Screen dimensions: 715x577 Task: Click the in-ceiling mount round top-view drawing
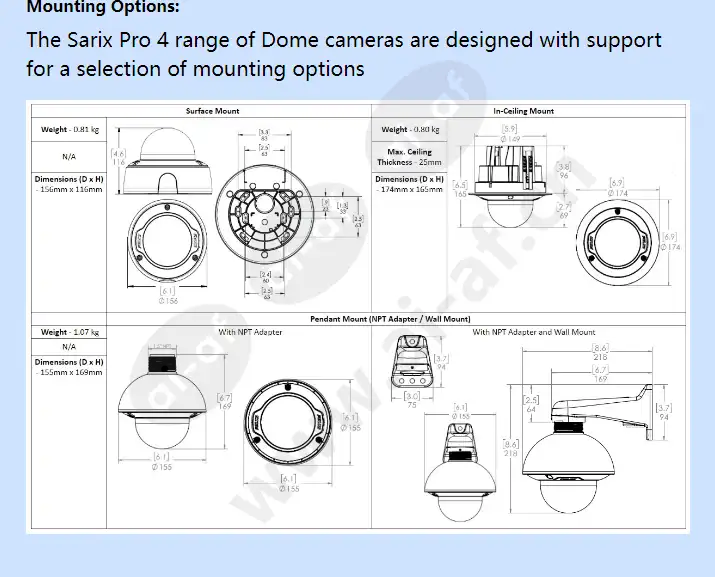618,242
